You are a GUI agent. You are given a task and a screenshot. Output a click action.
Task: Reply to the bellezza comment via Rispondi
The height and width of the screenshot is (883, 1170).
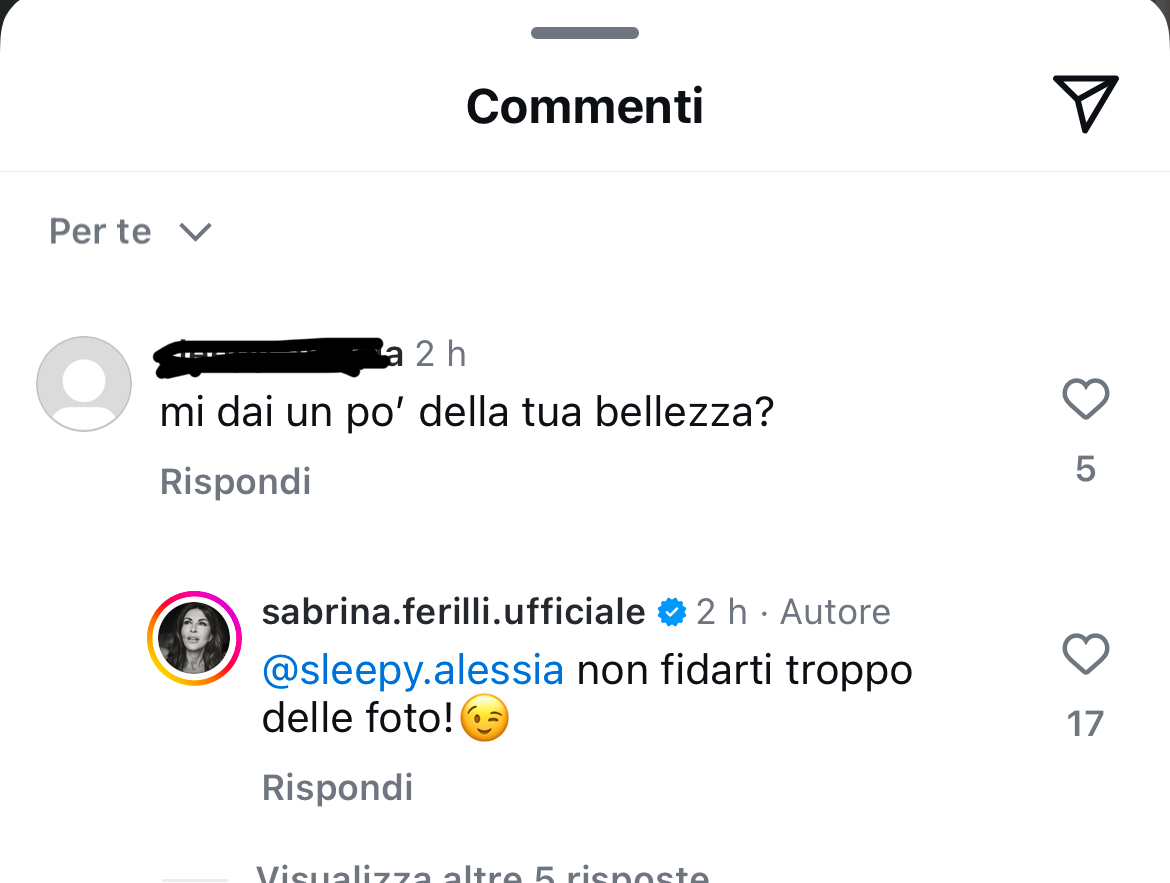pos(235,482)
